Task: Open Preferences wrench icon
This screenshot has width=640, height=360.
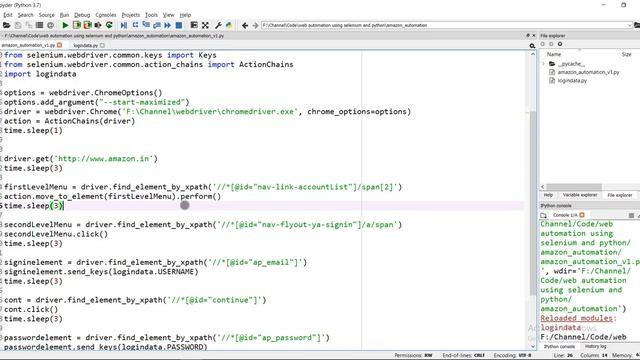Action: [218, 25]
